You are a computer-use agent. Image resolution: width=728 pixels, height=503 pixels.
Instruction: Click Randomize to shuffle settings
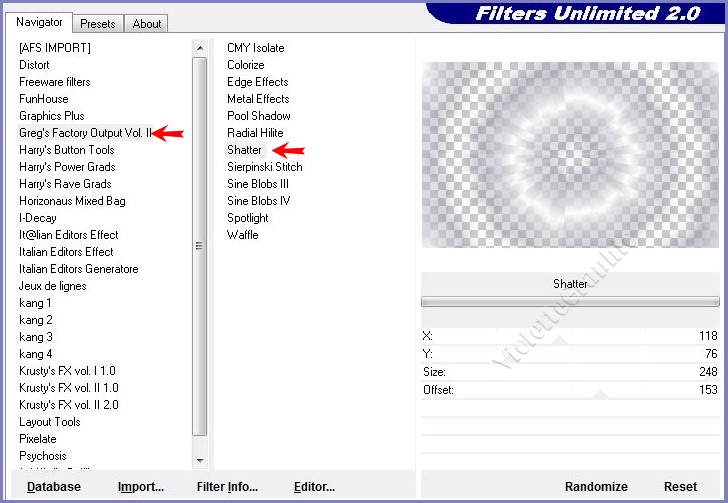pyautogui.click(x=596, y=487)
